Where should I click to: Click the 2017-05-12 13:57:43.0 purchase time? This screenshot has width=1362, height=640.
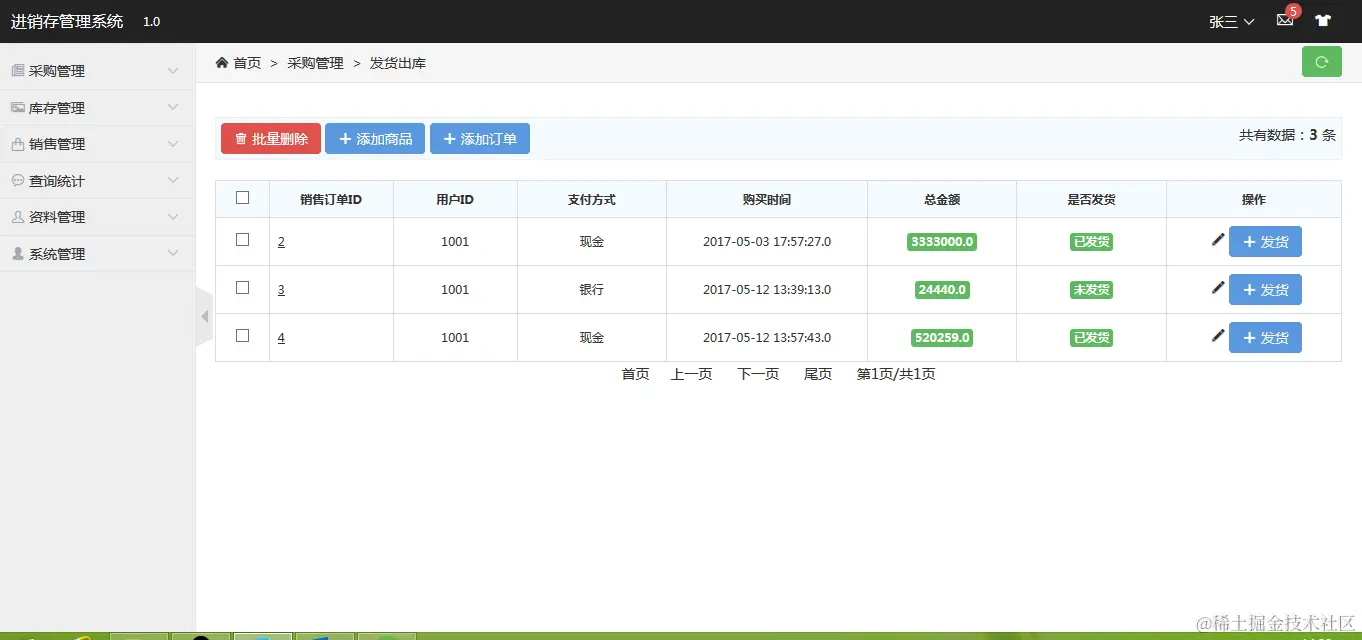[767, 338]
